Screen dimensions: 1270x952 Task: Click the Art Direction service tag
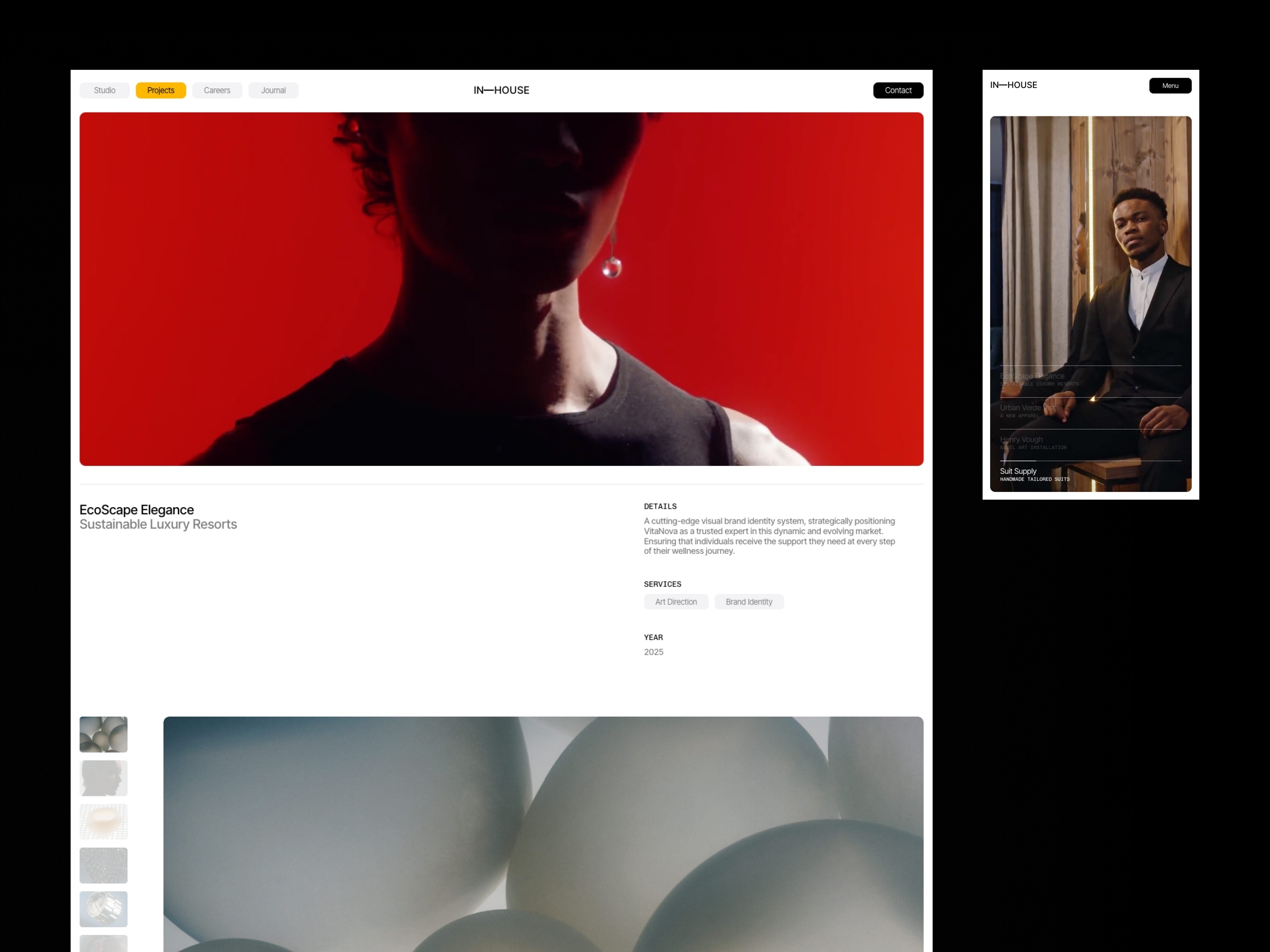click(x=675, y=602)
